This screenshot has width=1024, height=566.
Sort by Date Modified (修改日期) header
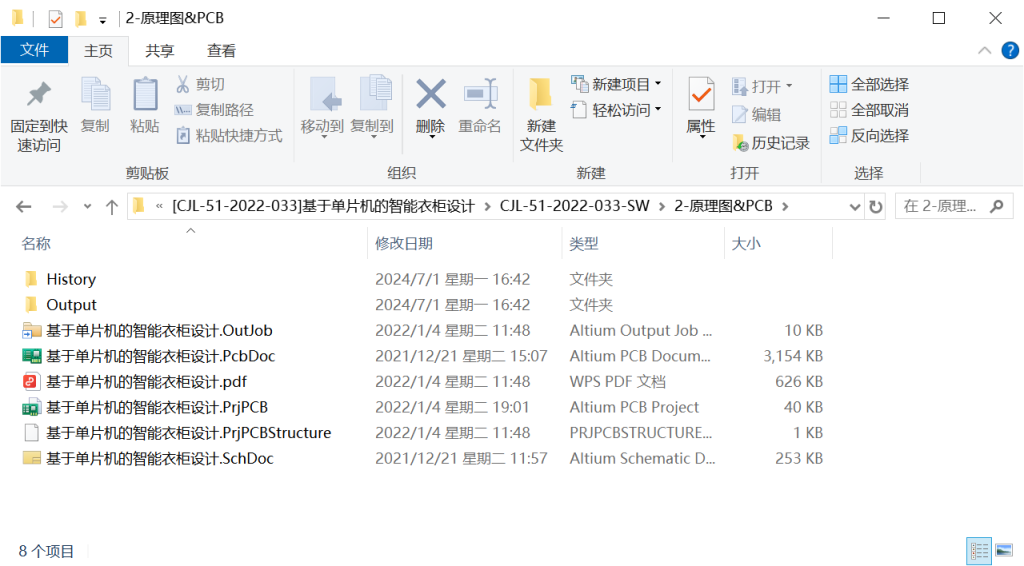[x=464, y=244]
